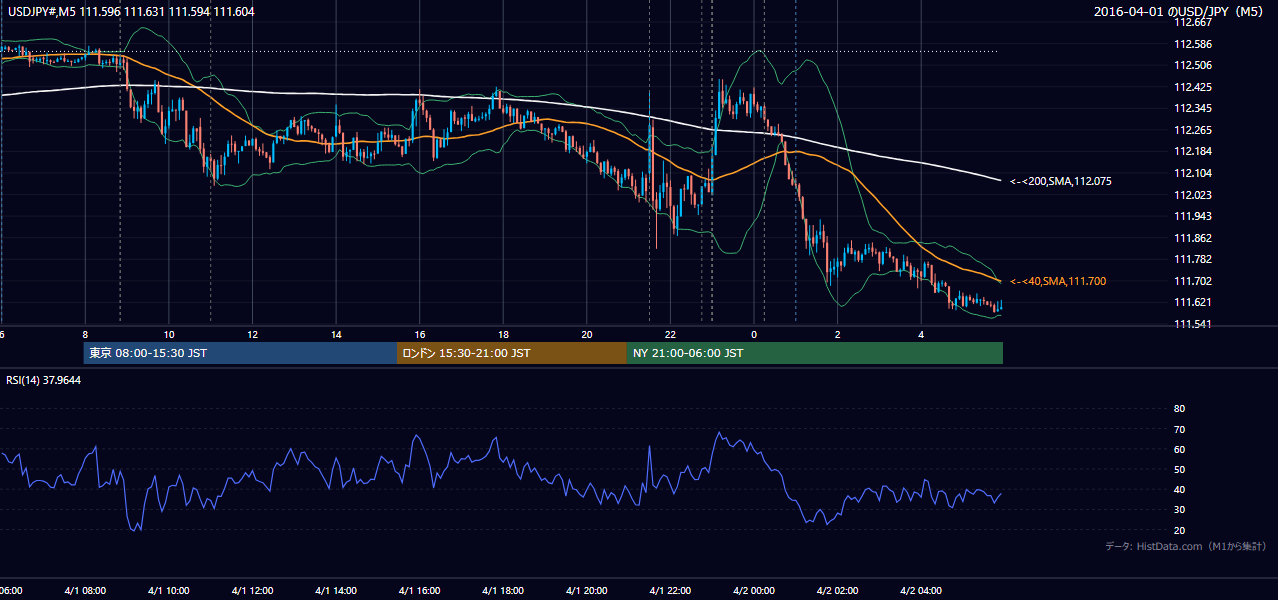Click the 4/1 10:00 bottom time label
The width and height of the screenshot is (1278, 600).
[x=168, y=591]
